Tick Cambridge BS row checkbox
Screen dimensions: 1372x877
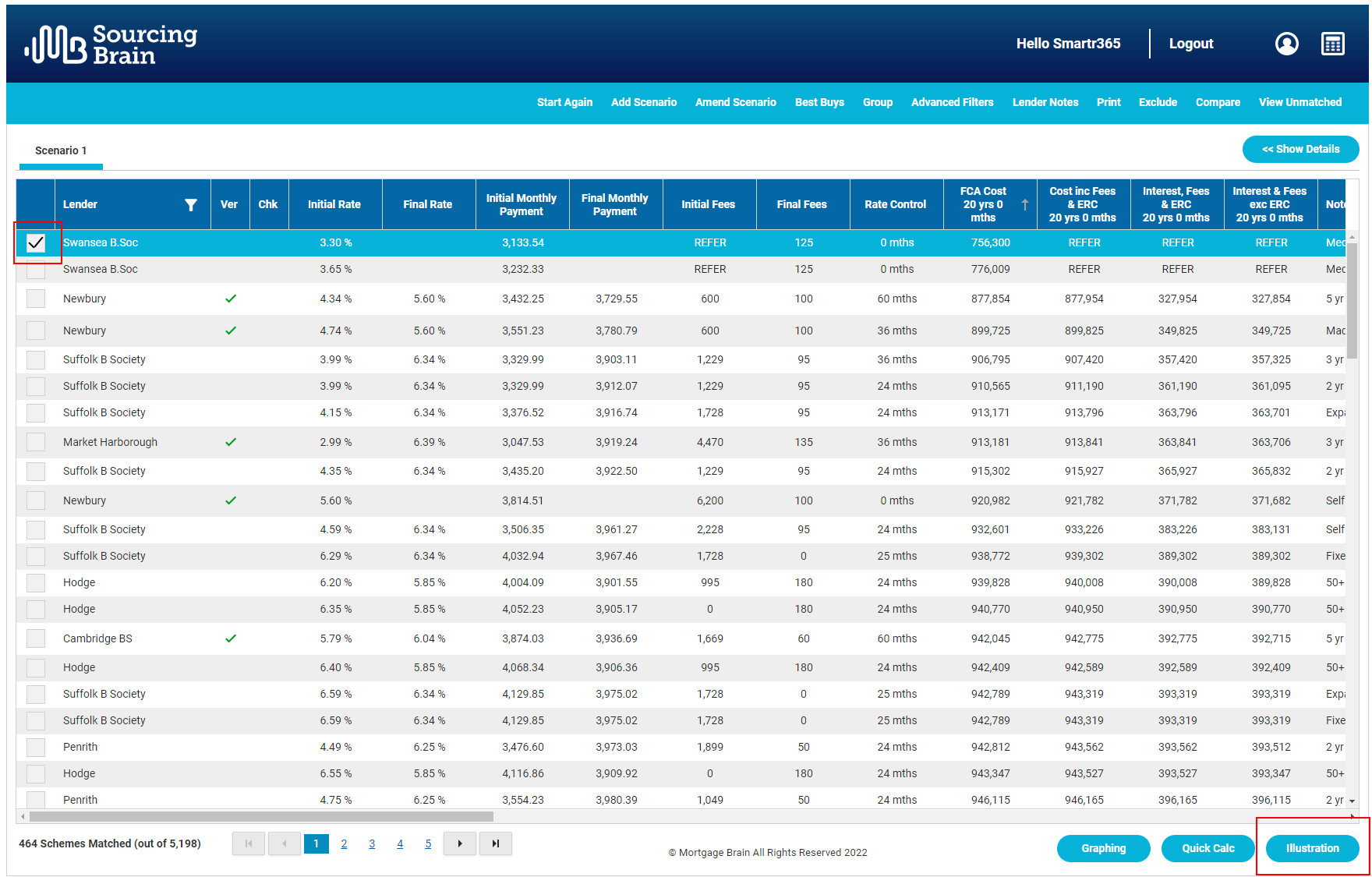pos(36,638)
